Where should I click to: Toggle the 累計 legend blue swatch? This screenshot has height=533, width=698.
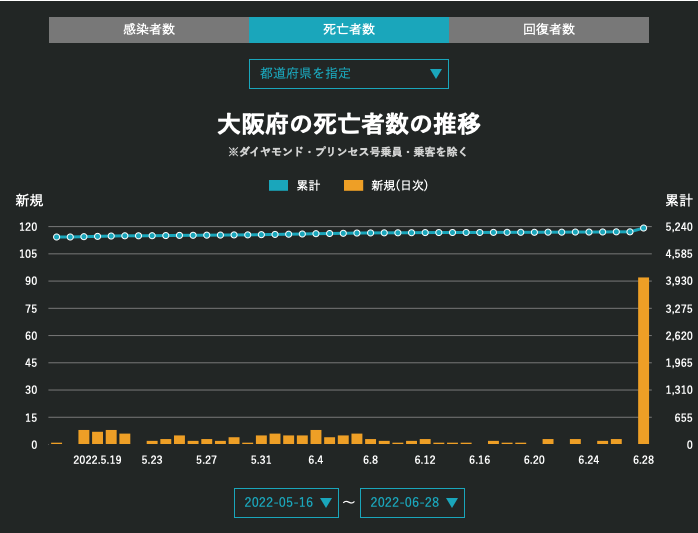click(x=278, y=186)
